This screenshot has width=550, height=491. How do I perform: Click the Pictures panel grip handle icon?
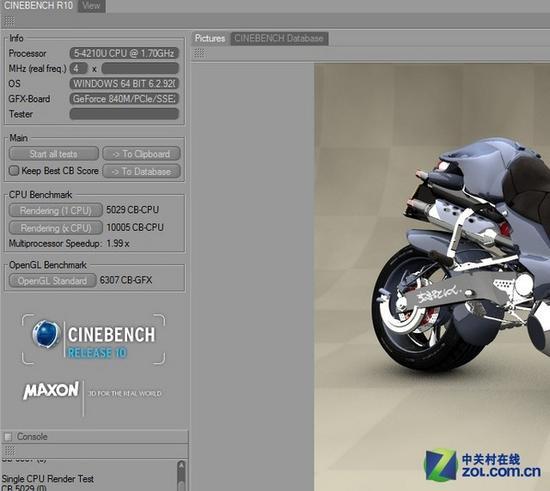pyautogui.click(x=200, y=53)
